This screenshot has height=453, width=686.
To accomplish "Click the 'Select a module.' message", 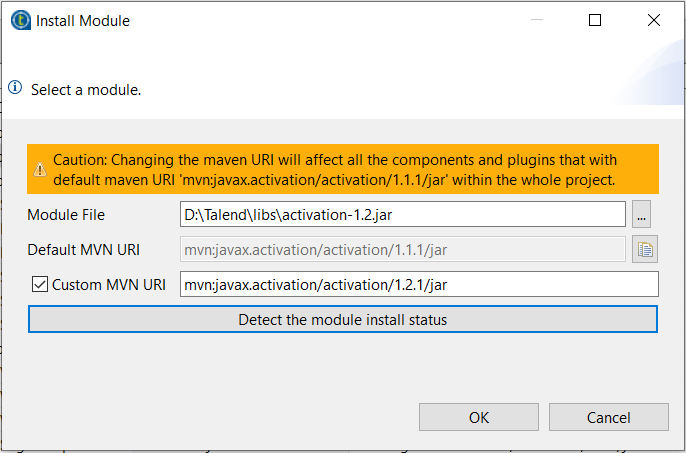I will click(86, 90).
